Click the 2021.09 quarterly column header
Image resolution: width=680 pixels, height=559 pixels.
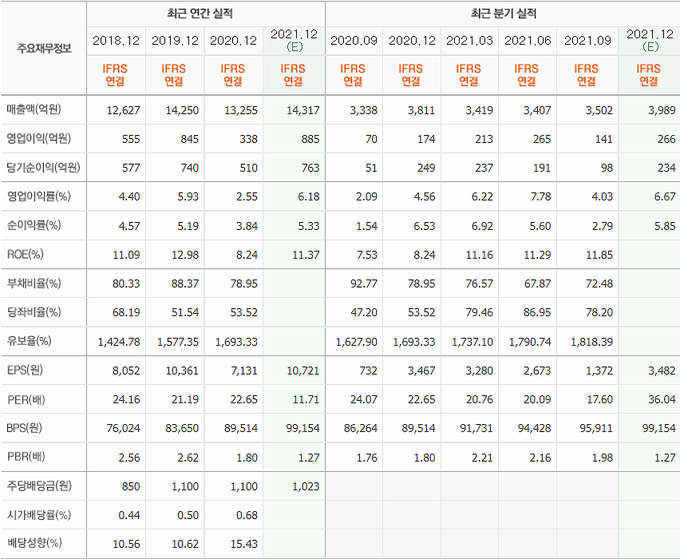587,41
